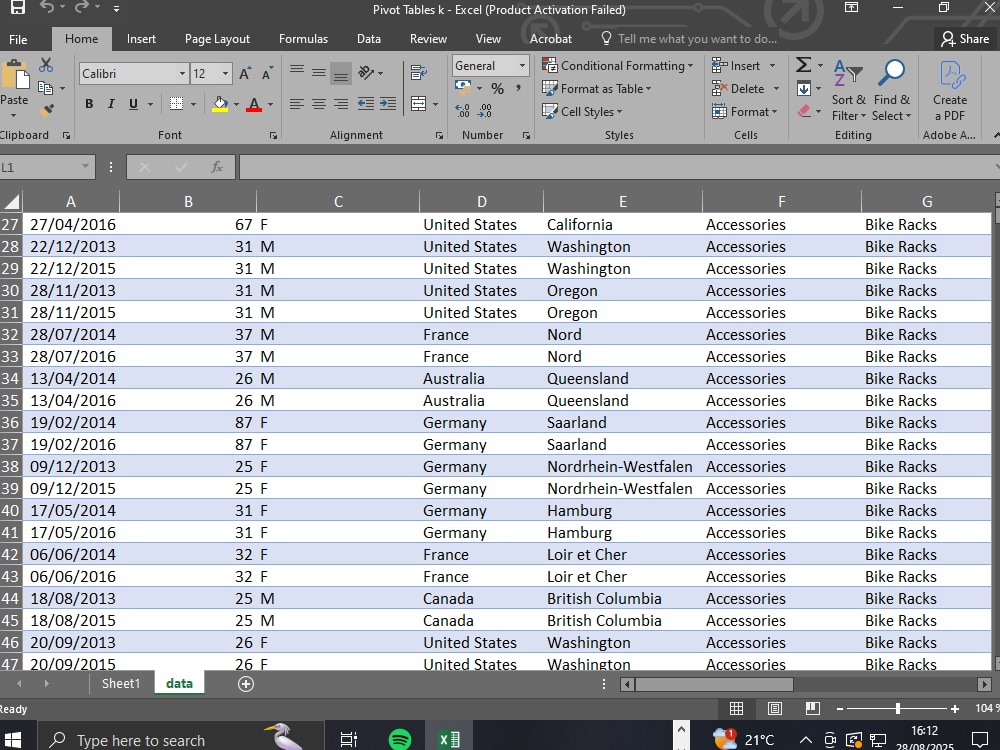Open fill color dropdown arrow

tap(237, 105)
